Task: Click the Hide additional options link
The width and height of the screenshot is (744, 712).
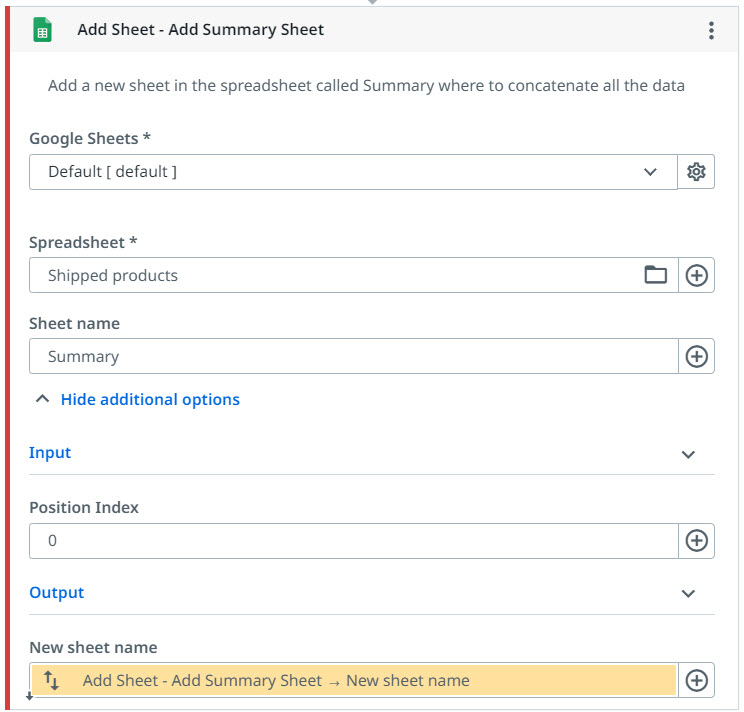Action: tap(150, 399)
